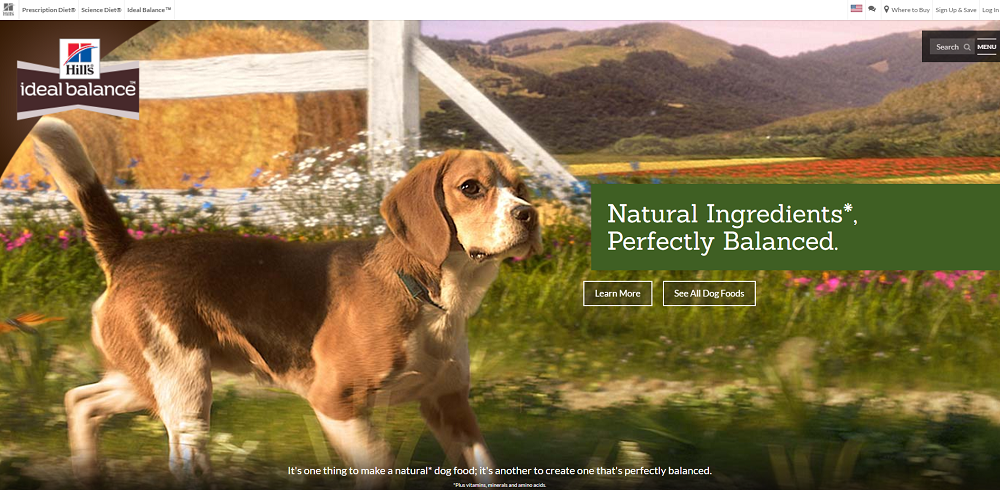Open the Sign Up & Save link
The height and width of the screenshot is (490, 1000).
pos(955,10)
